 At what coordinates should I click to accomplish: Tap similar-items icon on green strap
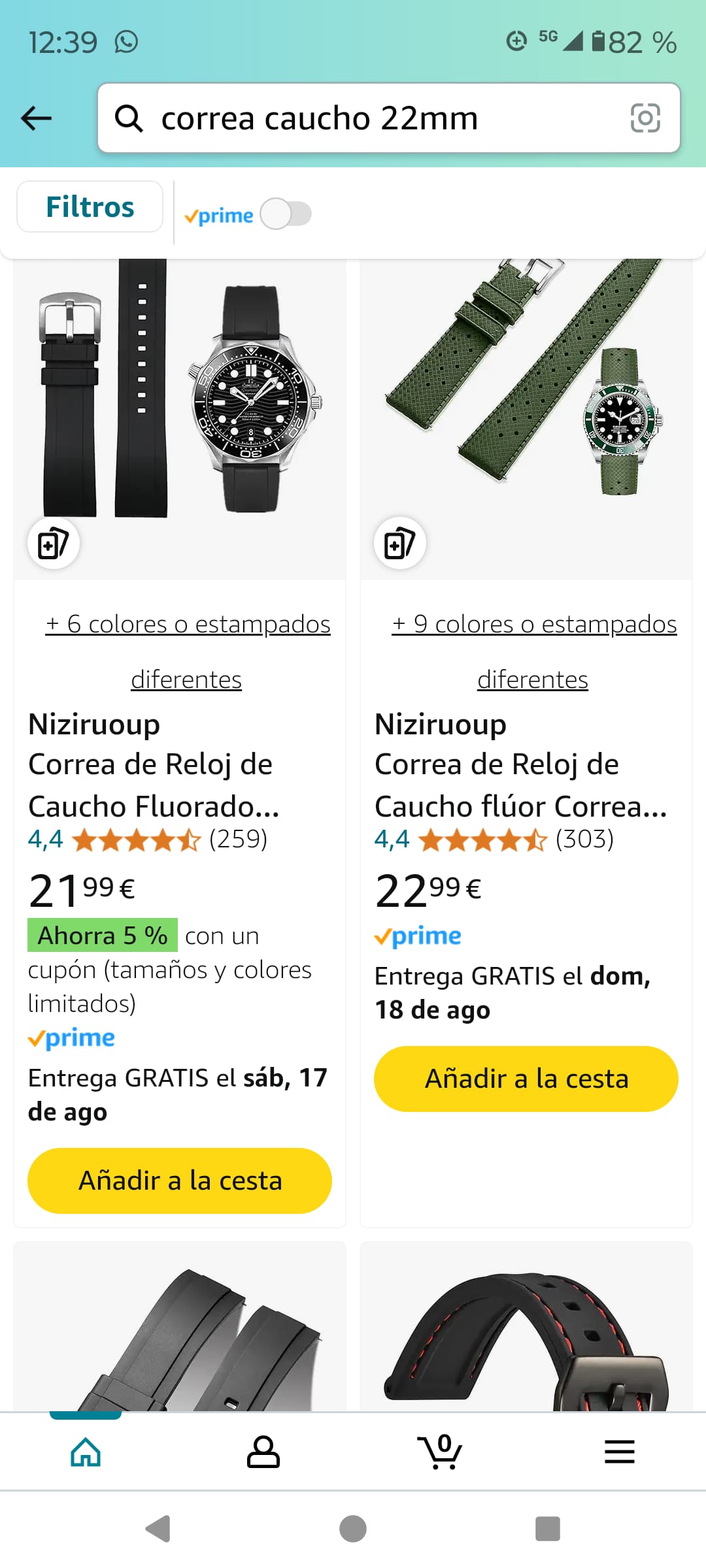[399, 544]
